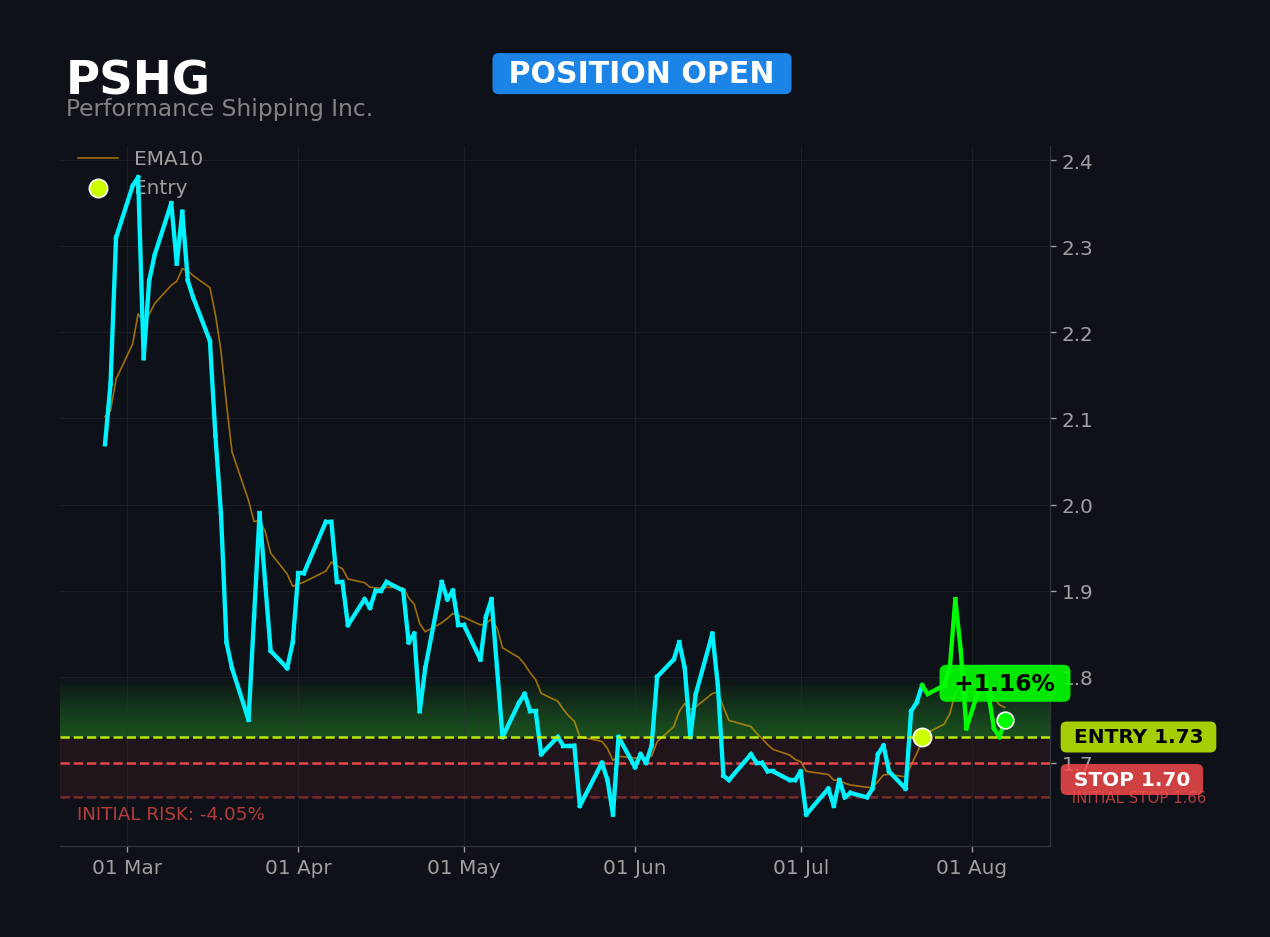The height and width of the screenshot is (937, 1270).
Task: Click the EMA10 legend entry
Action: pos(141,159)
